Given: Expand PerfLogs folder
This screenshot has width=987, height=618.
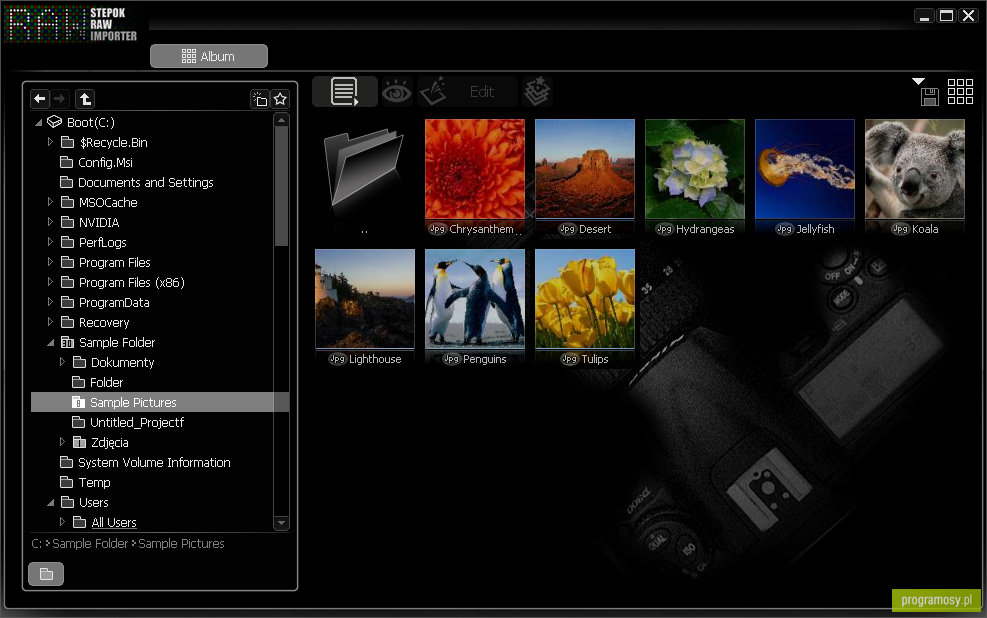Looking at the screenshot, I should (x=50, y=242).
